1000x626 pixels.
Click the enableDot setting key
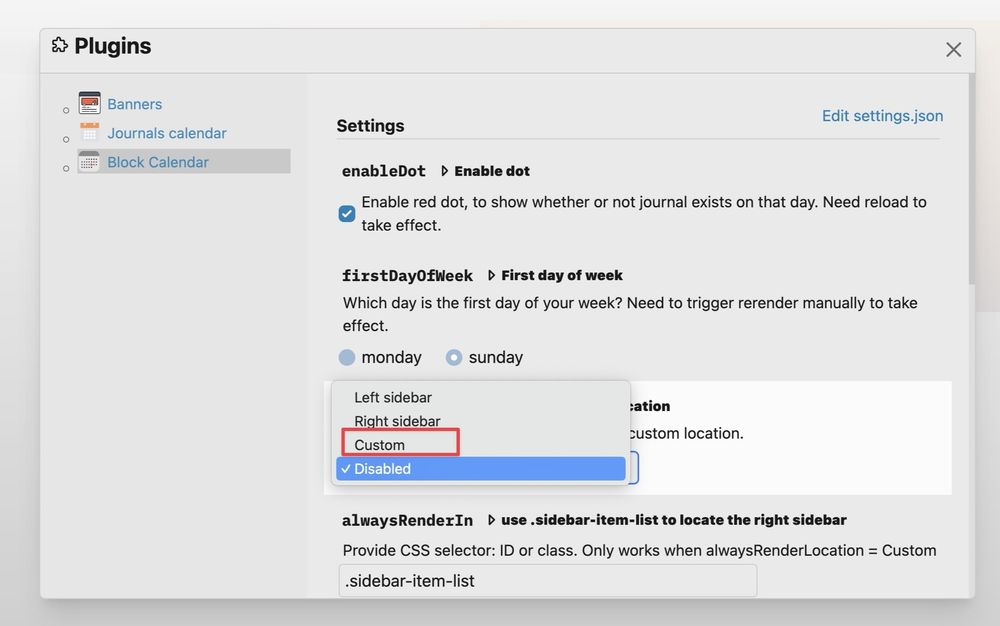pos(383,171)
